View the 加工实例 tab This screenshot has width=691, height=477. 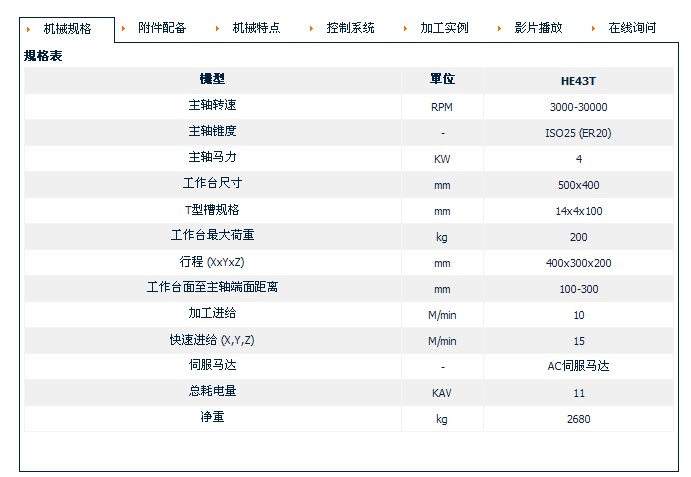[444, 28]
